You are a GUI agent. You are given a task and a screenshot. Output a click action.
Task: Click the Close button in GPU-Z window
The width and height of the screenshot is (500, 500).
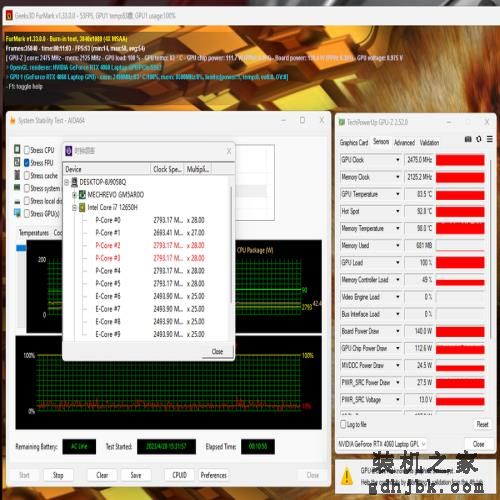click(478, 444)
